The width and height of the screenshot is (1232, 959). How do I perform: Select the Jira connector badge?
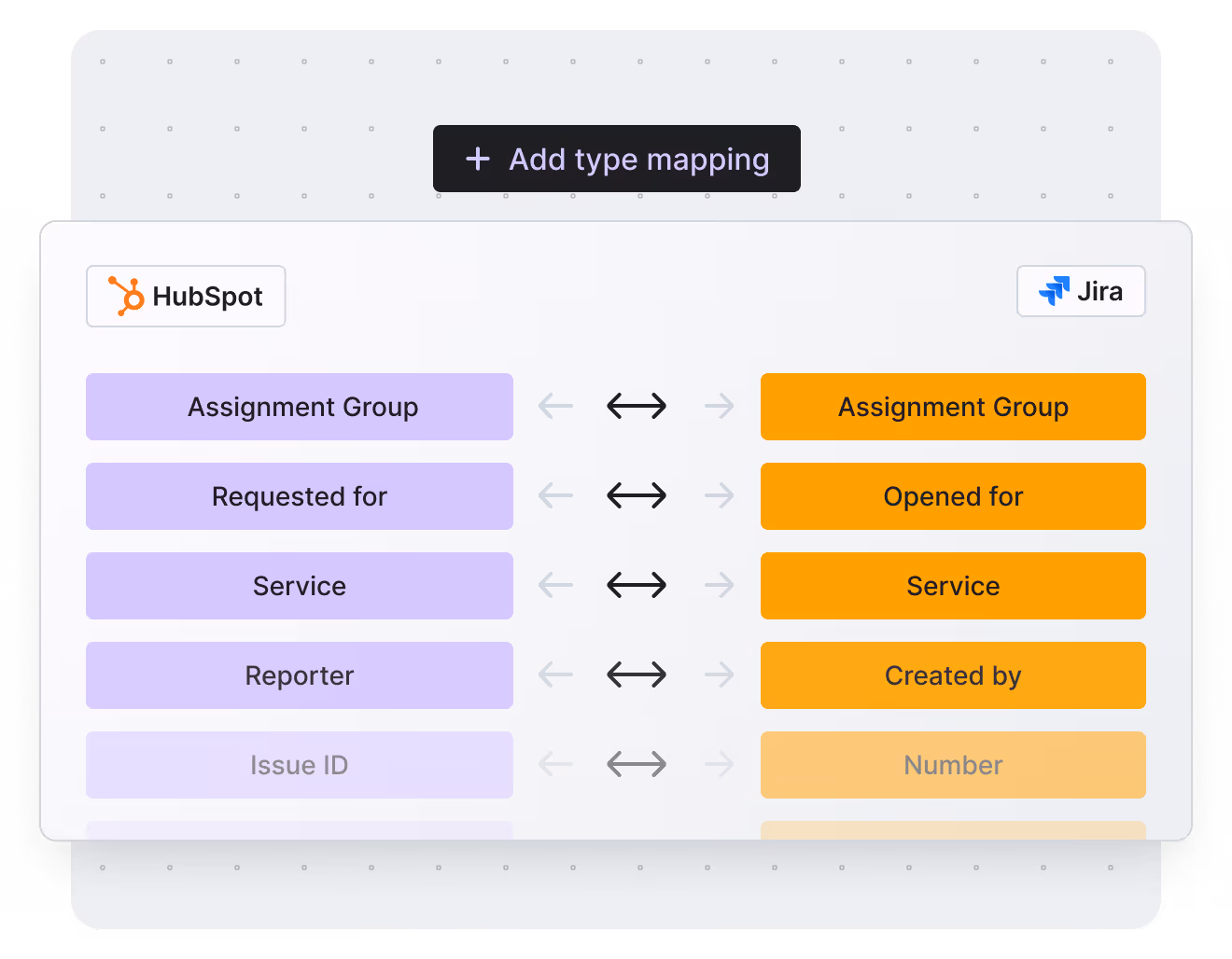coord(1081,291)
